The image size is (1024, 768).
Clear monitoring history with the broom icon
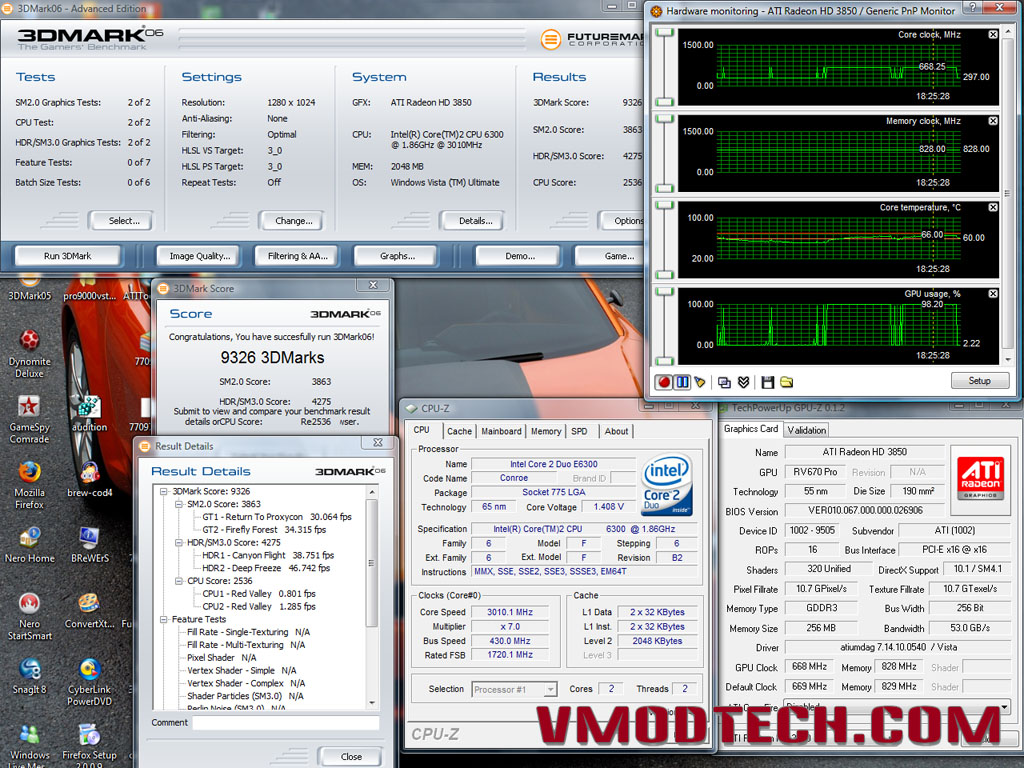699,382
